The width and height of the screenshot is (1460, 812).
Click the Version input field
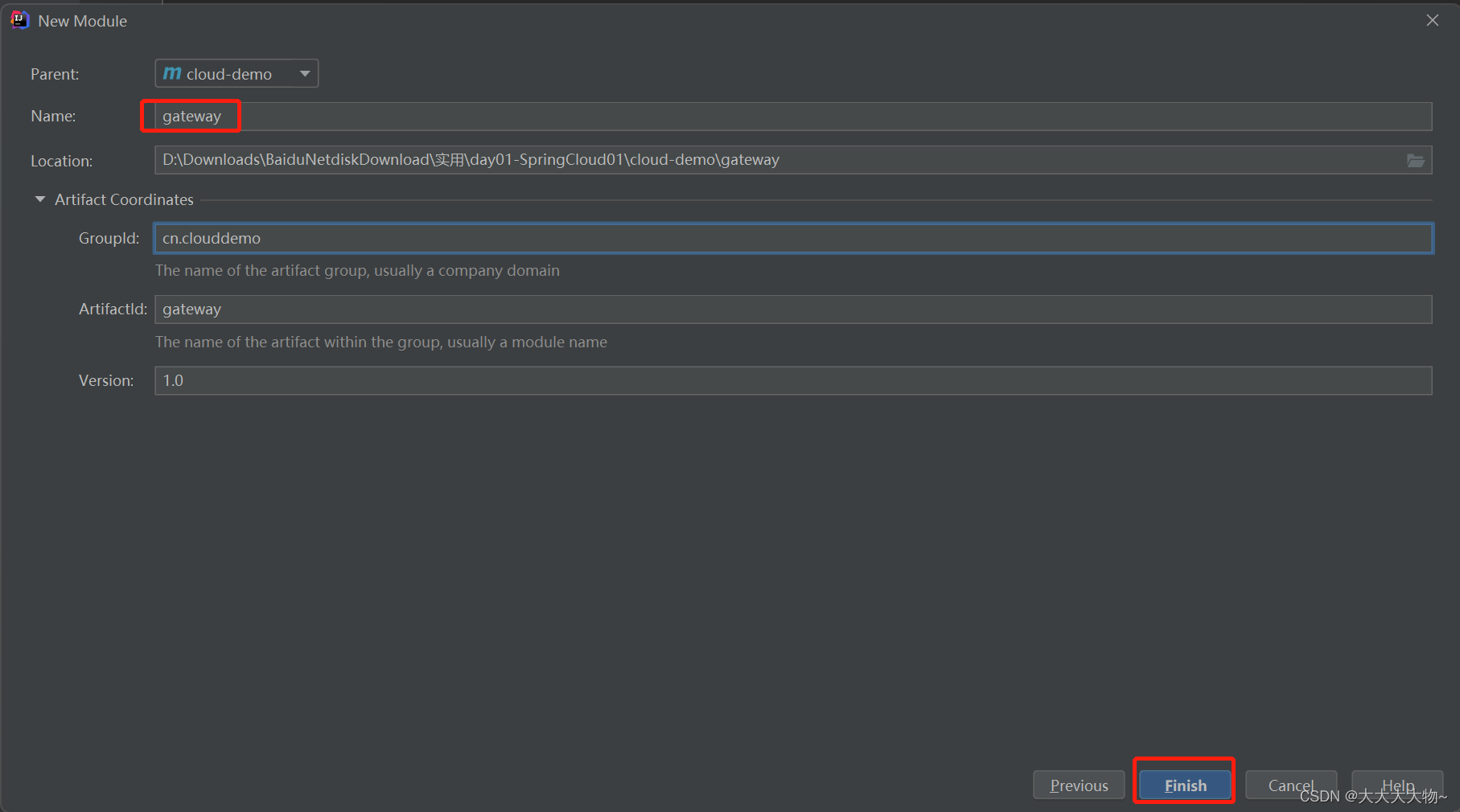click(x=793, y=380)
